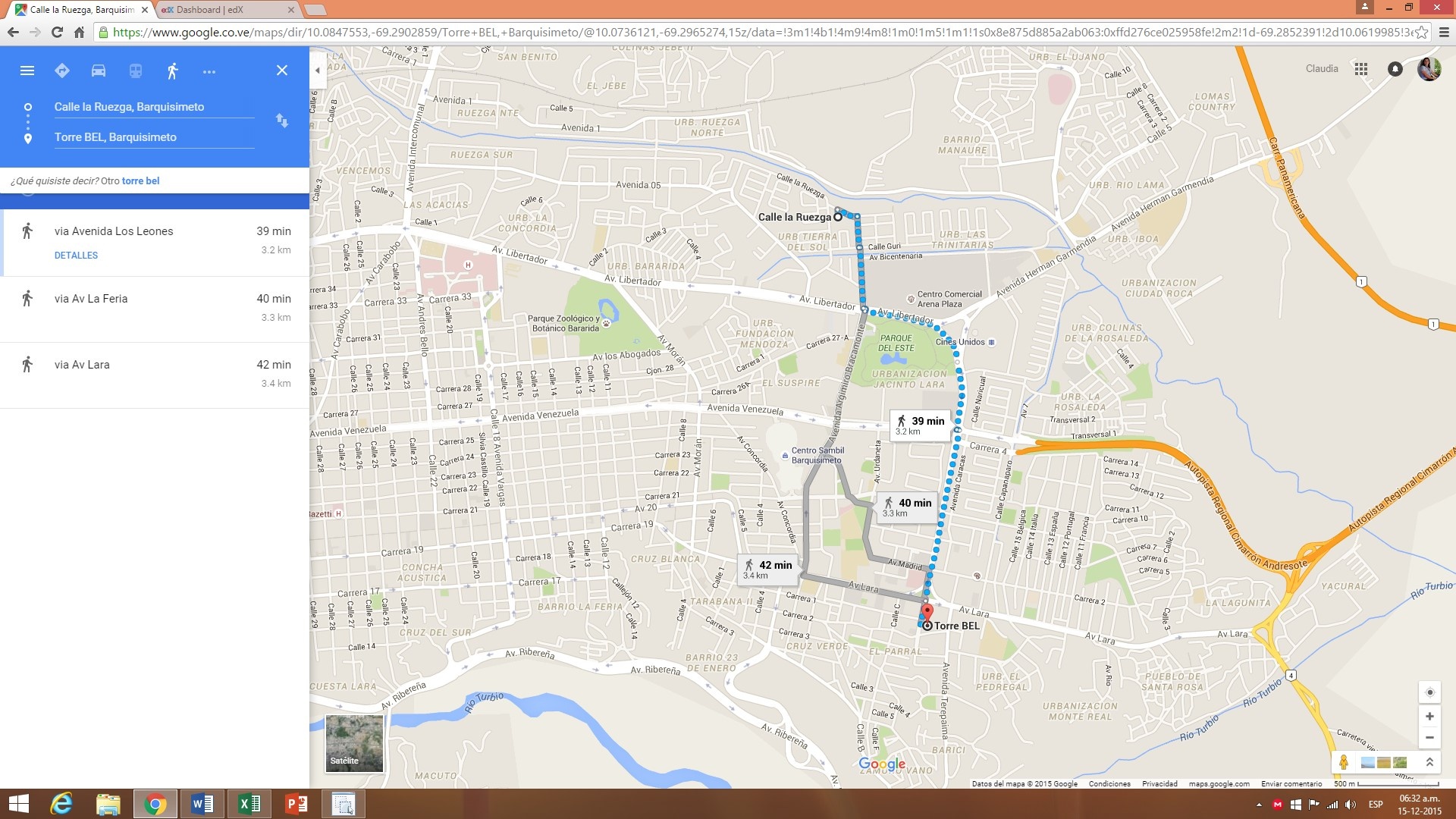
Task: Open the Google apps grid
Action: 1361,69
